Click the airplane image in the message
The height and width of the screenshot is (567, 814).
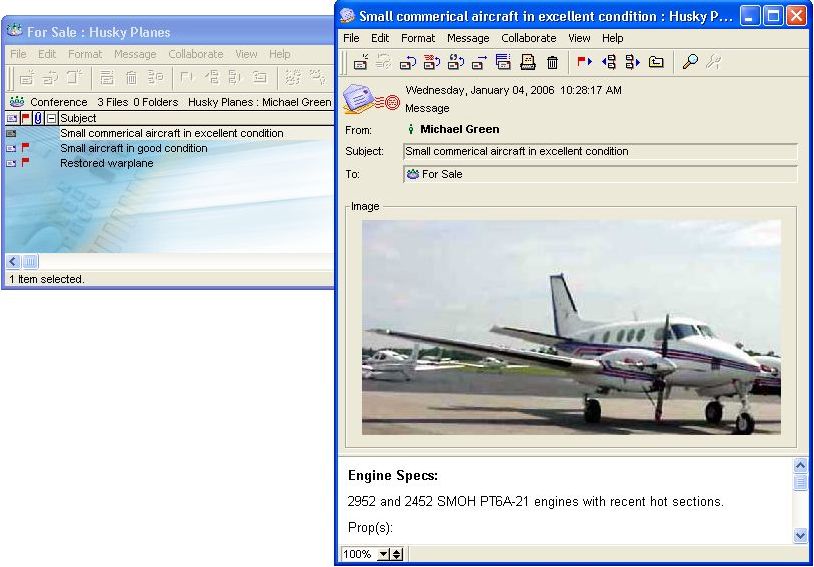pos(570,327)
